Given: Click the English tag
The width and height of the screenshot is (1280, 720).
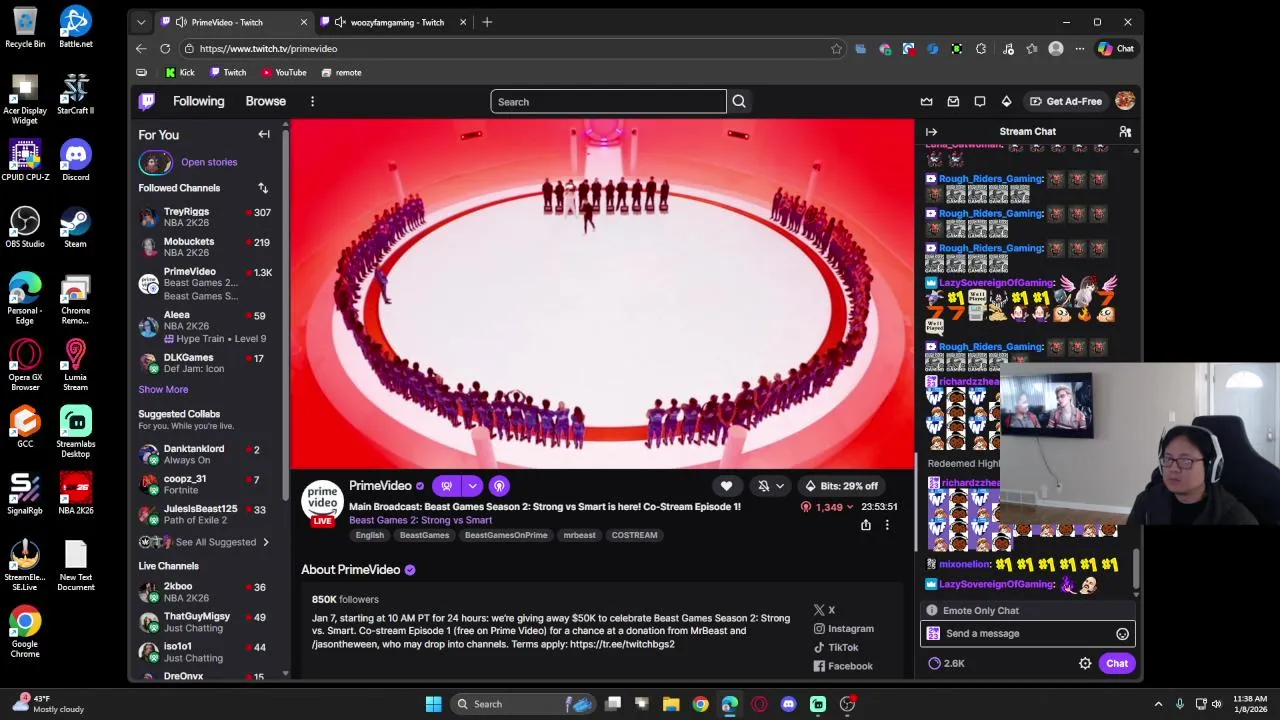Looking at the screenshot, I should coord(369,535).
